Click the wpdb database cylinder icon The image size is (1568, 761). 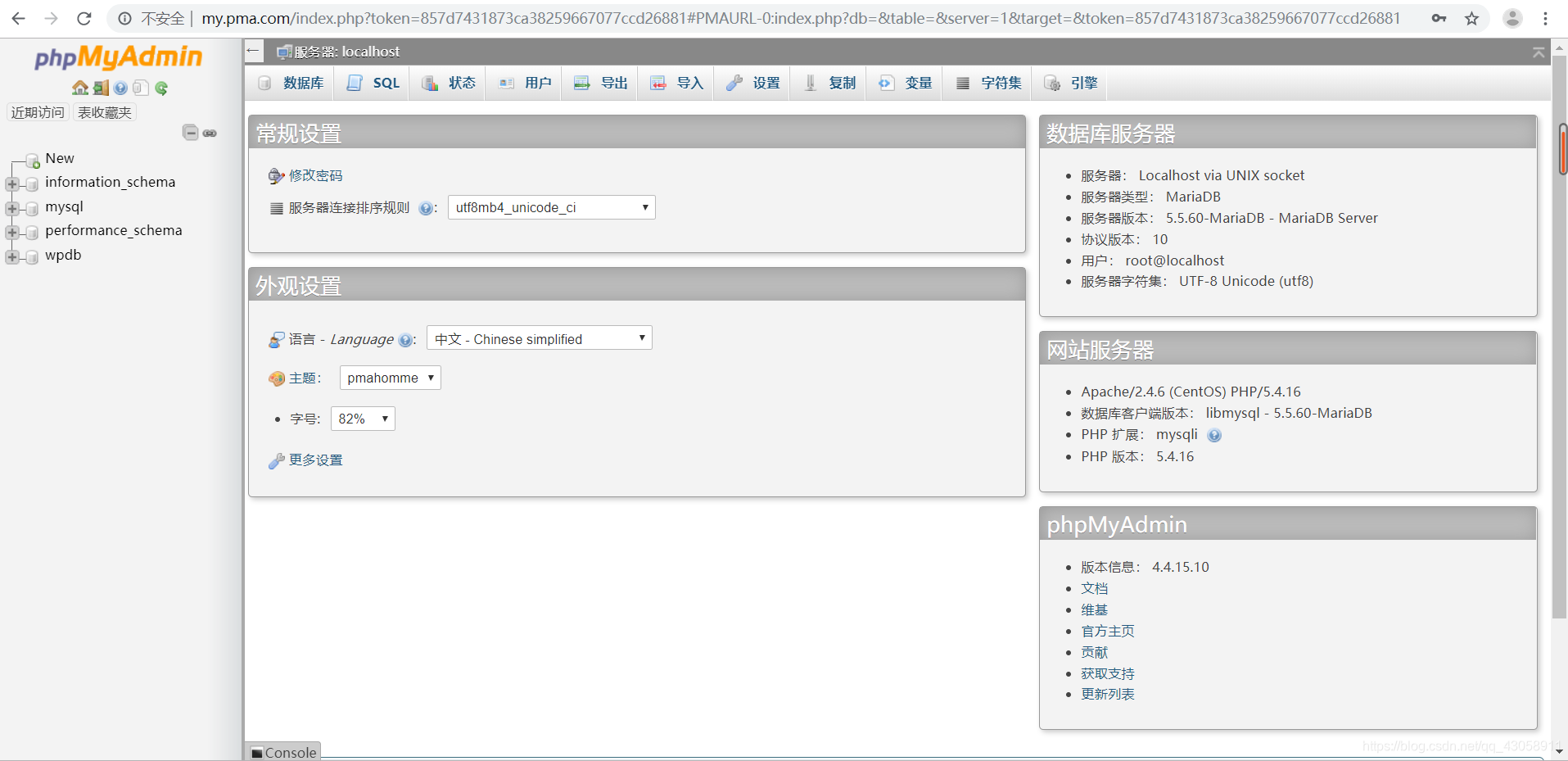(32, 256)
